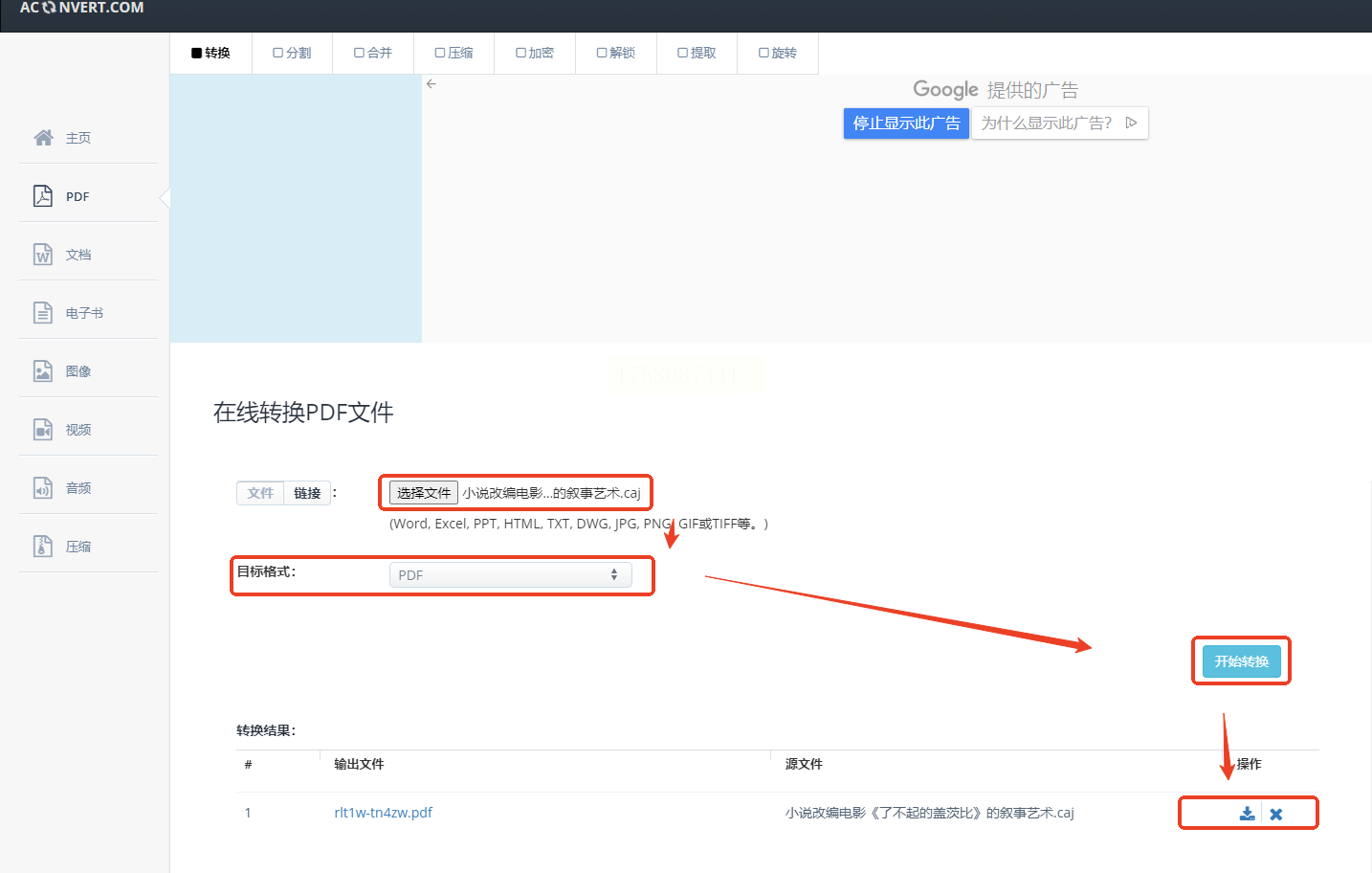Viewport: 1372px width, 873px height.
Task: Download the converted PDF result
Action: [x=1247, y=814]
